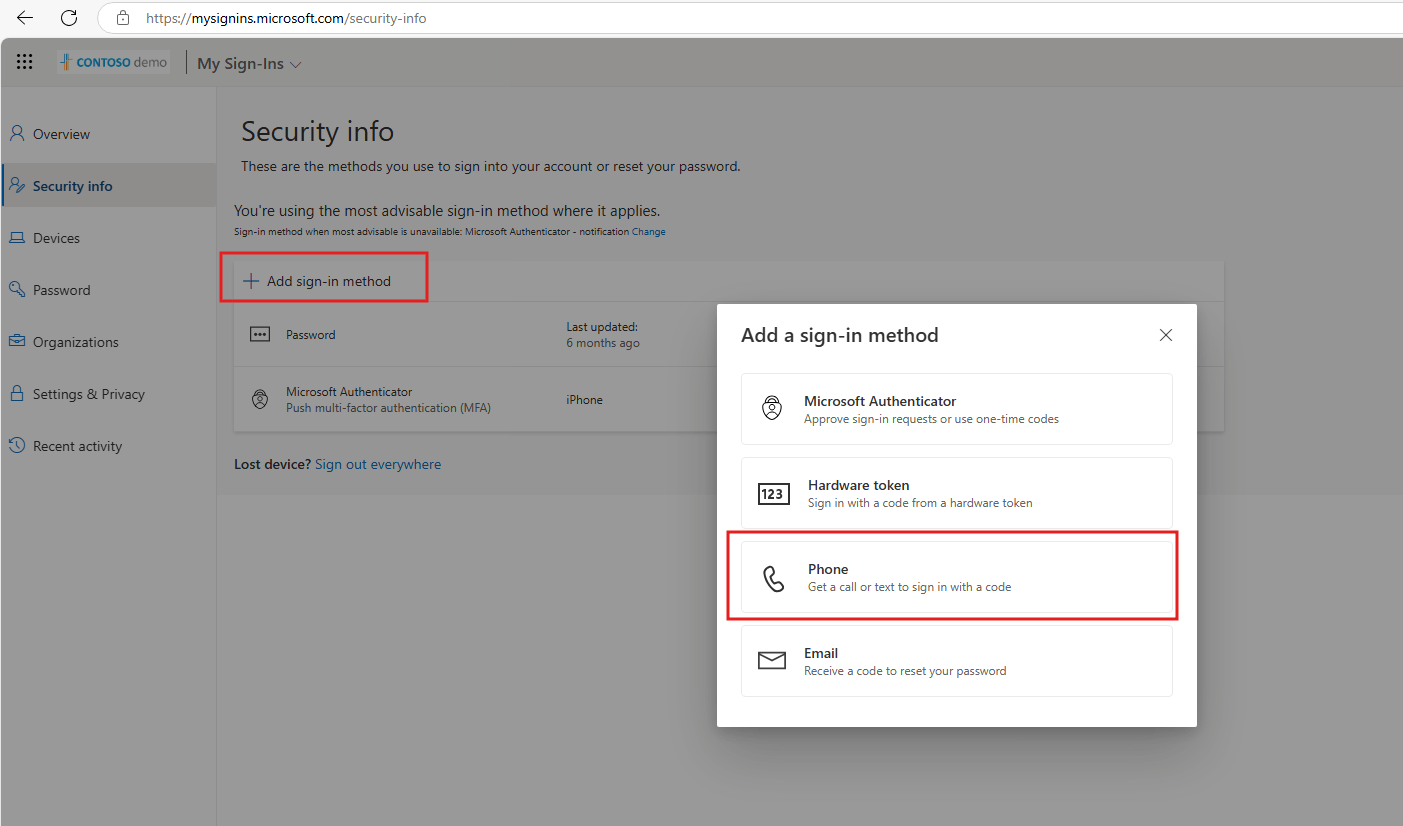Choose the Phone sign-in option
This screenshot has height=826, width=1403.
[957, 577]
